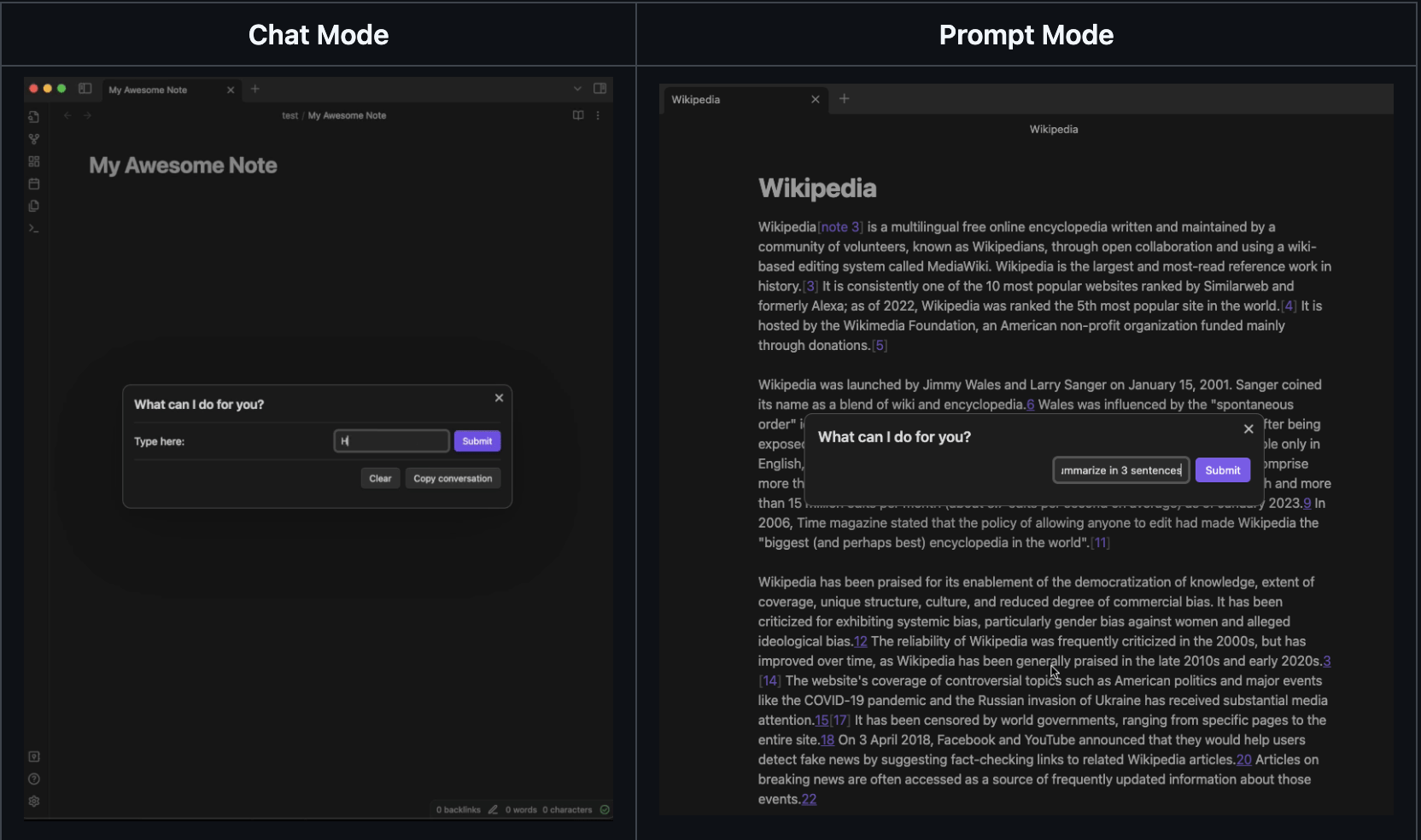Click the grid dashboard icon in the ribbon

[34, 161]
